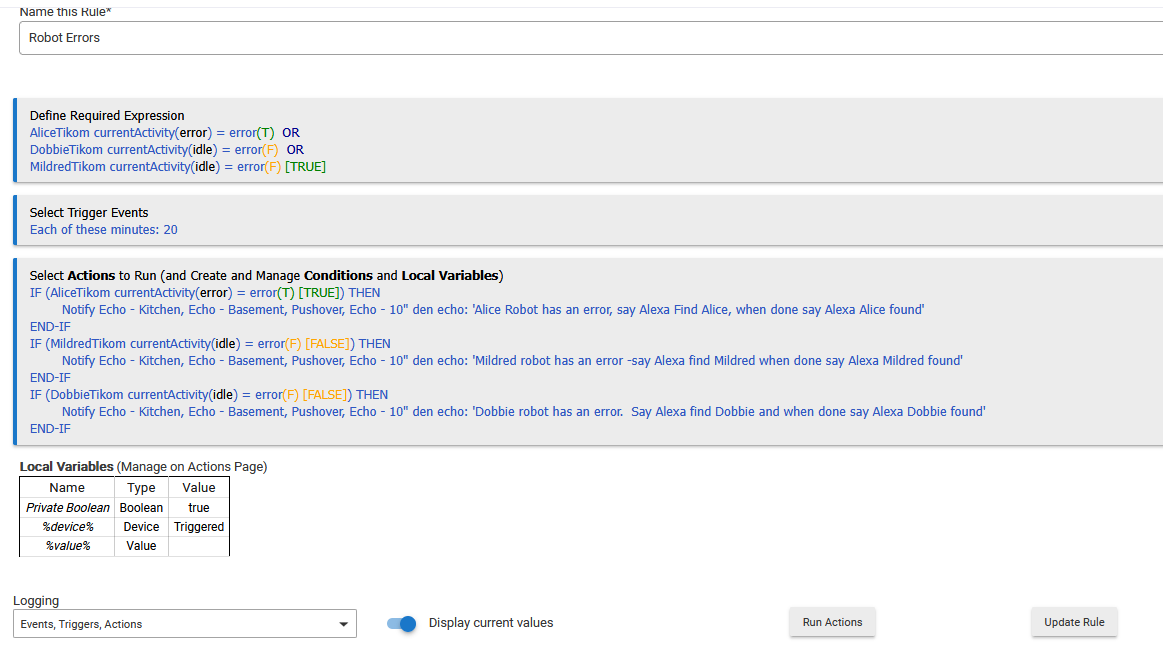Click the Logging dropdown arrow
1163x650 pixels.
[343, 624]
